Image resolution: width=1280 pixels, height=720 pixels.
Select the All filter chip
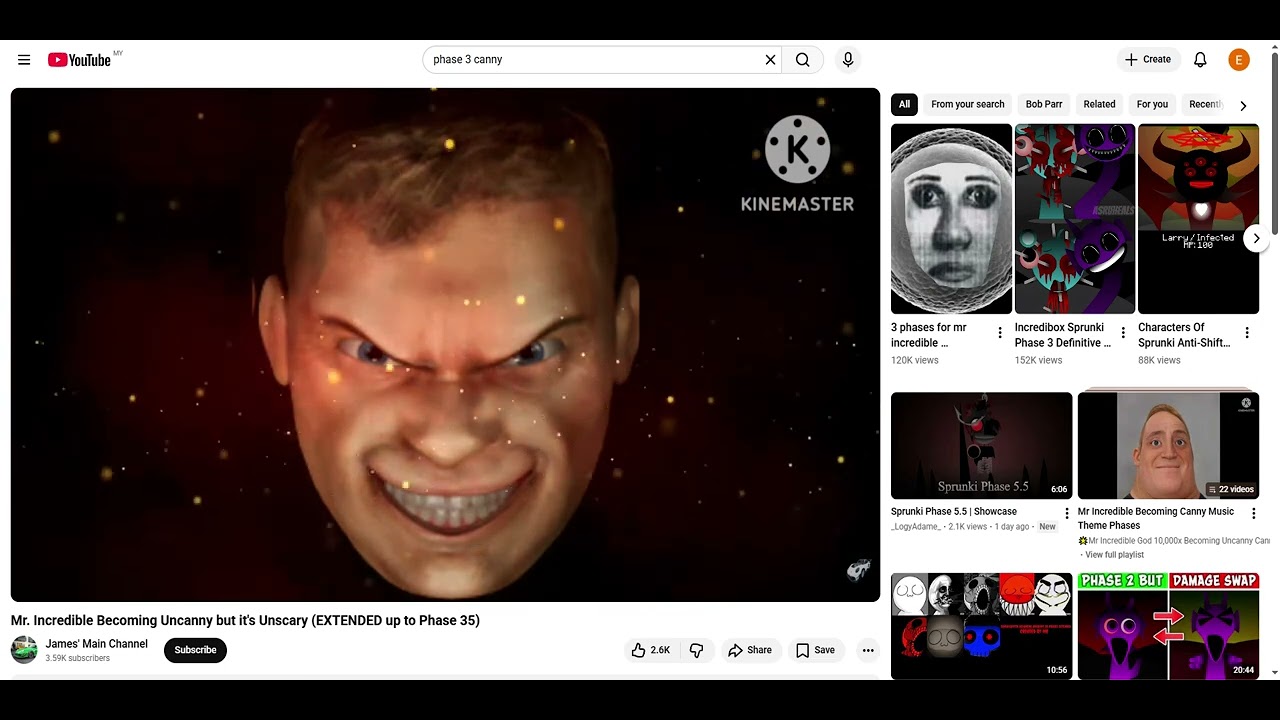pyautogui.click(x=904, y=104)
